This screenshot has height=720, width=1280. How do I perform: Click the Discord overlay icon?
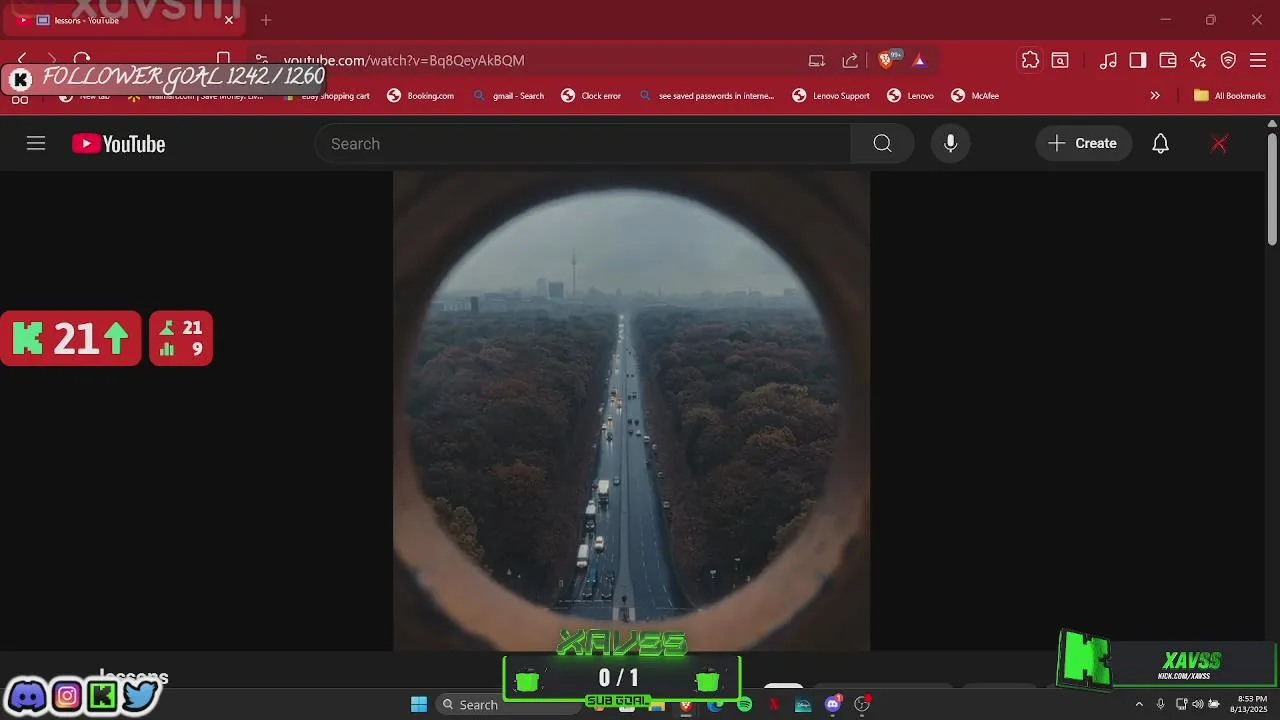pyautogui.click(x=27, y=695)
